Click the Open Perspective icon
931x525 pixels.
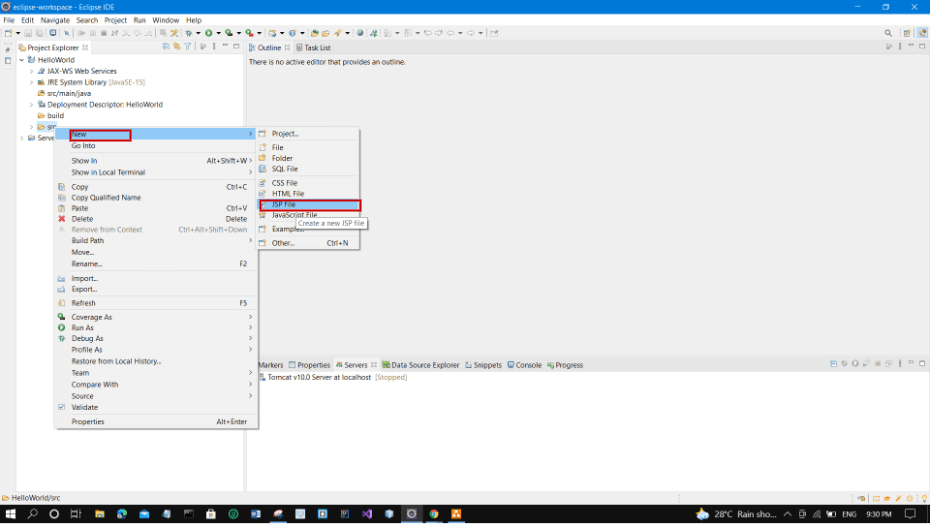point(907,33)
